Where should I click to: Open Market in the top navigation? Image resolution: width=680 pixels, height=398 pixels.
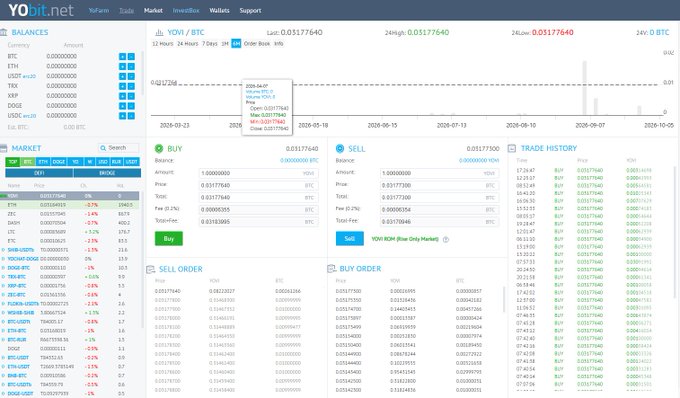pyautogui.click(x=153, y=10)
